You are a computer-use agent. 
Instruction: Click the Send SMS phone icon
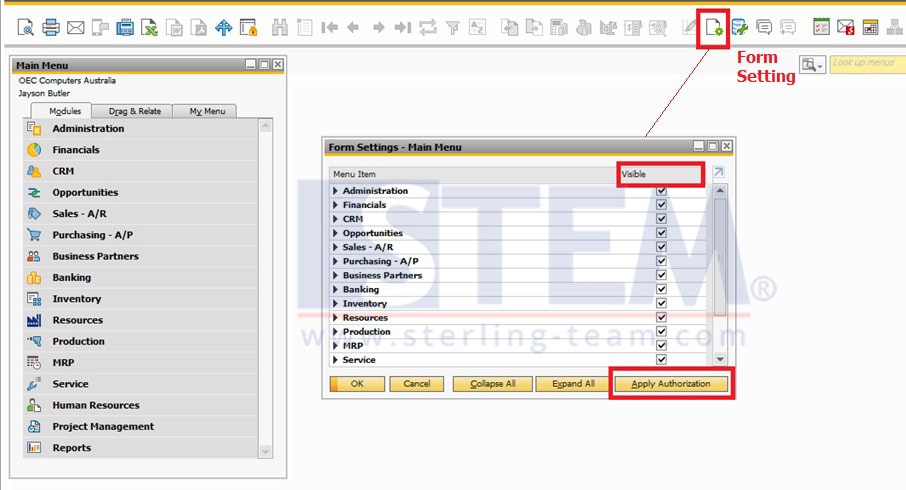[101, 27]
